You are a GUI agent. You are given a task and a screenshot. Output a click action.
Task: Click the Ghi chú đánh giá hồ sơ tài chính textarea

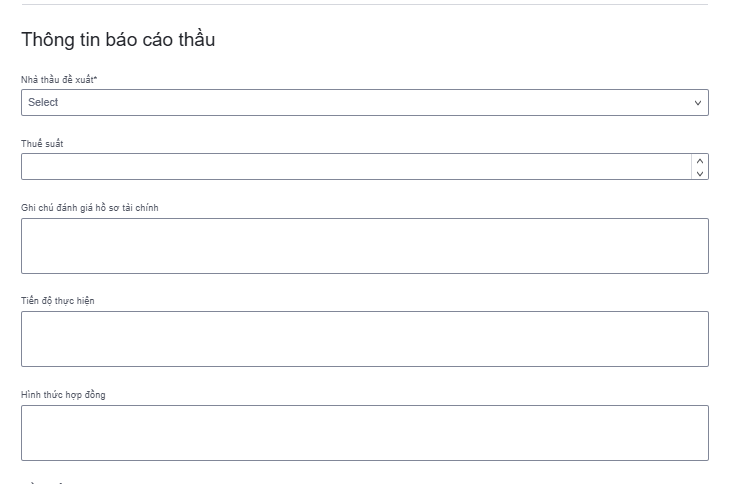pos(364,246)
